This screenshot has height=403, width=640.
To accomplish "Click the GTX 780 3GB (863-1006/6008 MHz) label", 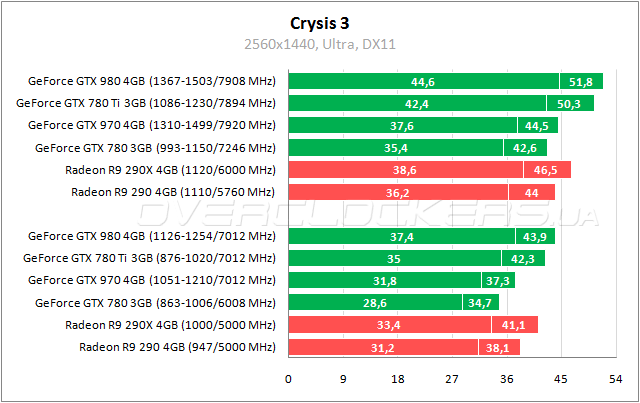I will (155, 303).
